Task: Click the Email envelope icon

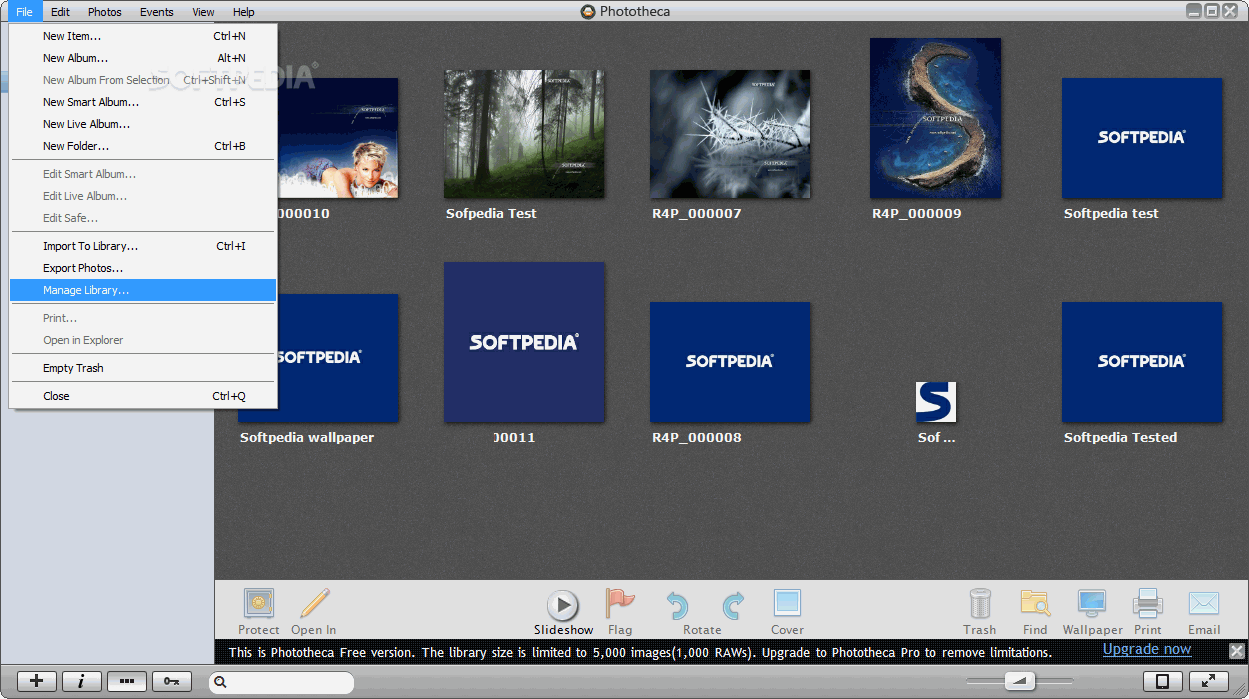Action: 1204,604
